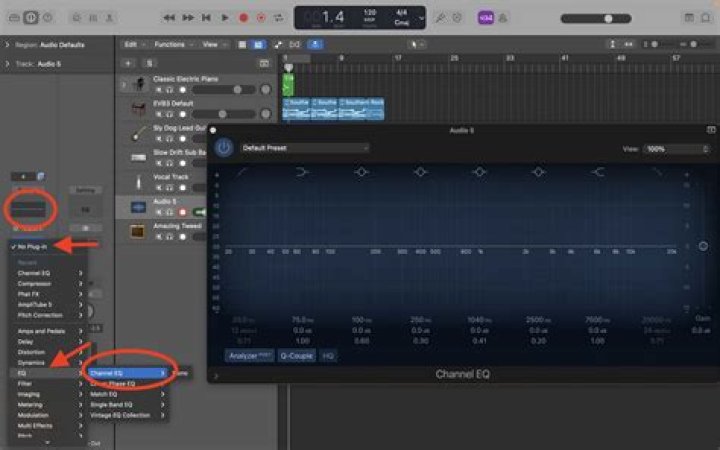The image size is (720, 450).
Task: Open the Note Pads button top right
Action: 706,18
